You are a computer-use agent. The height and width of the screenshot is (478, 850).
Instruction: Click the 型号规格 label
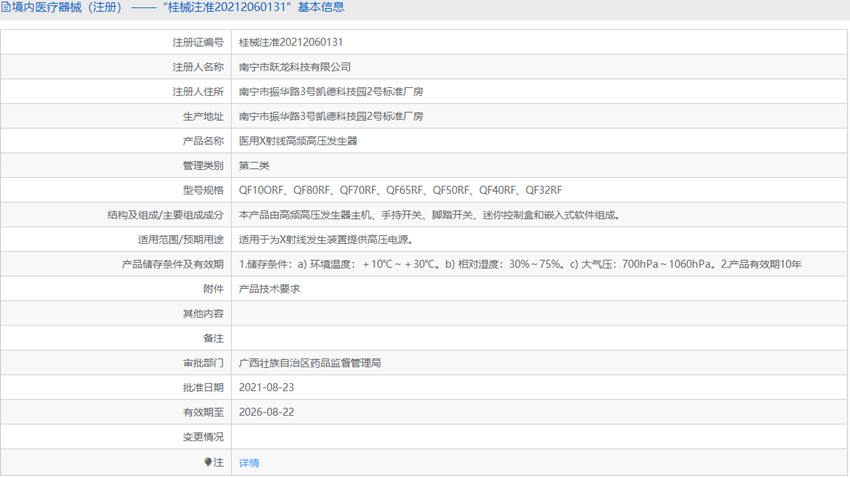[203, 190]
